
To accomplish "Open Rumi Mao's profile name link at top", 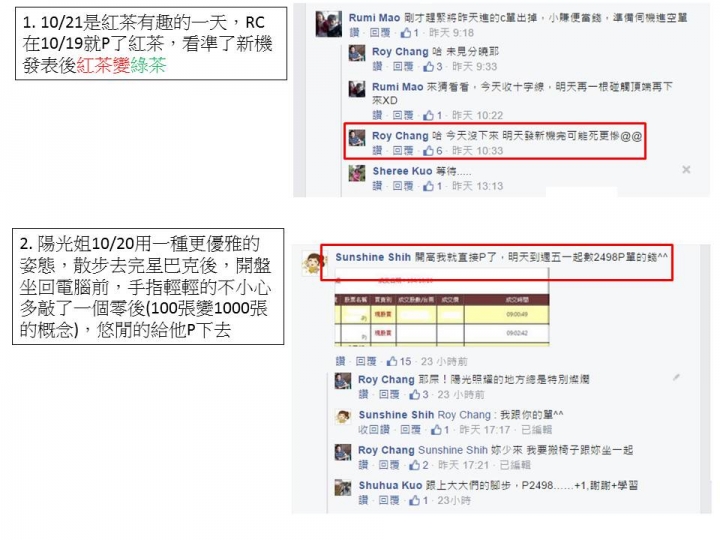I will pyautogui.click(x=374, y=18).
